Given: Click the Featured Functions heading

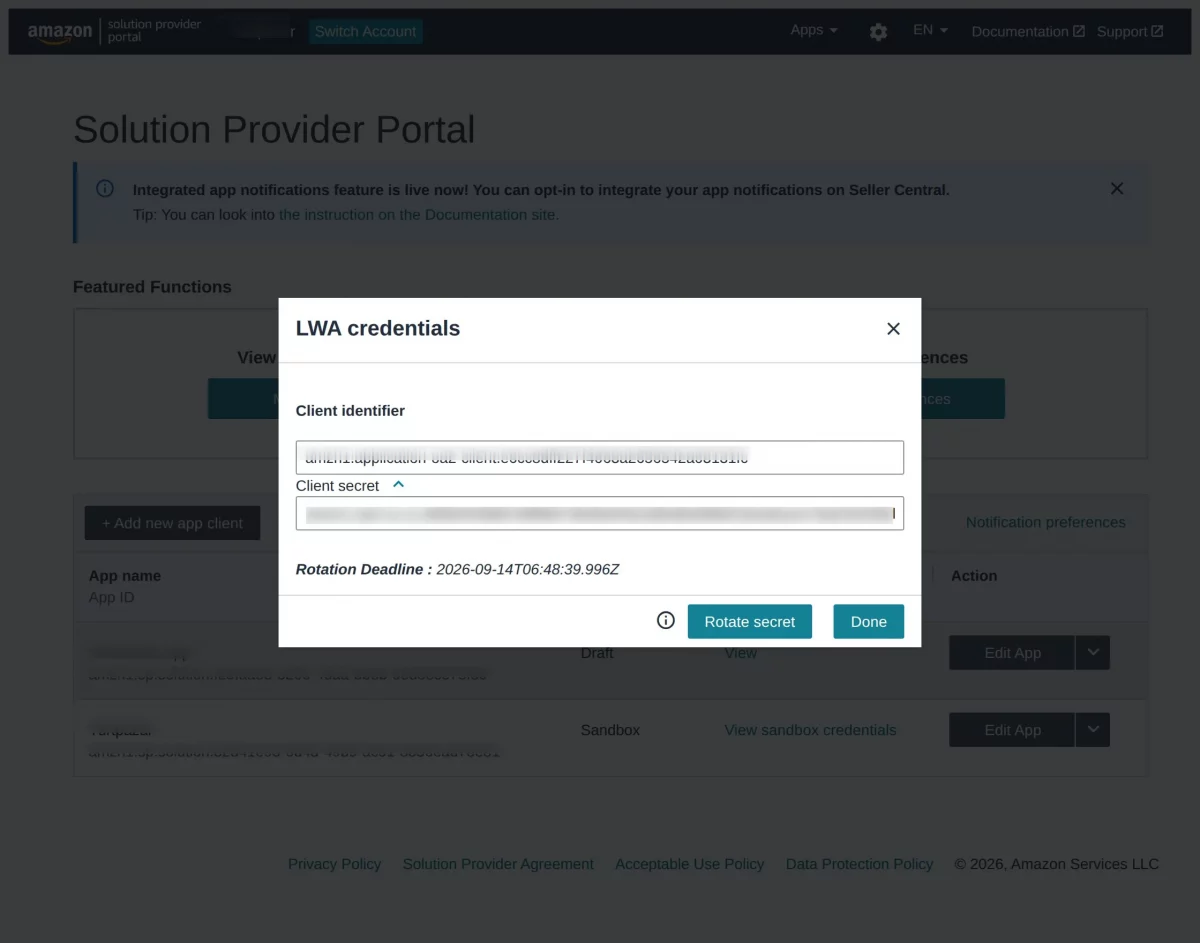Looking at the screenshot, I should 152,287.
